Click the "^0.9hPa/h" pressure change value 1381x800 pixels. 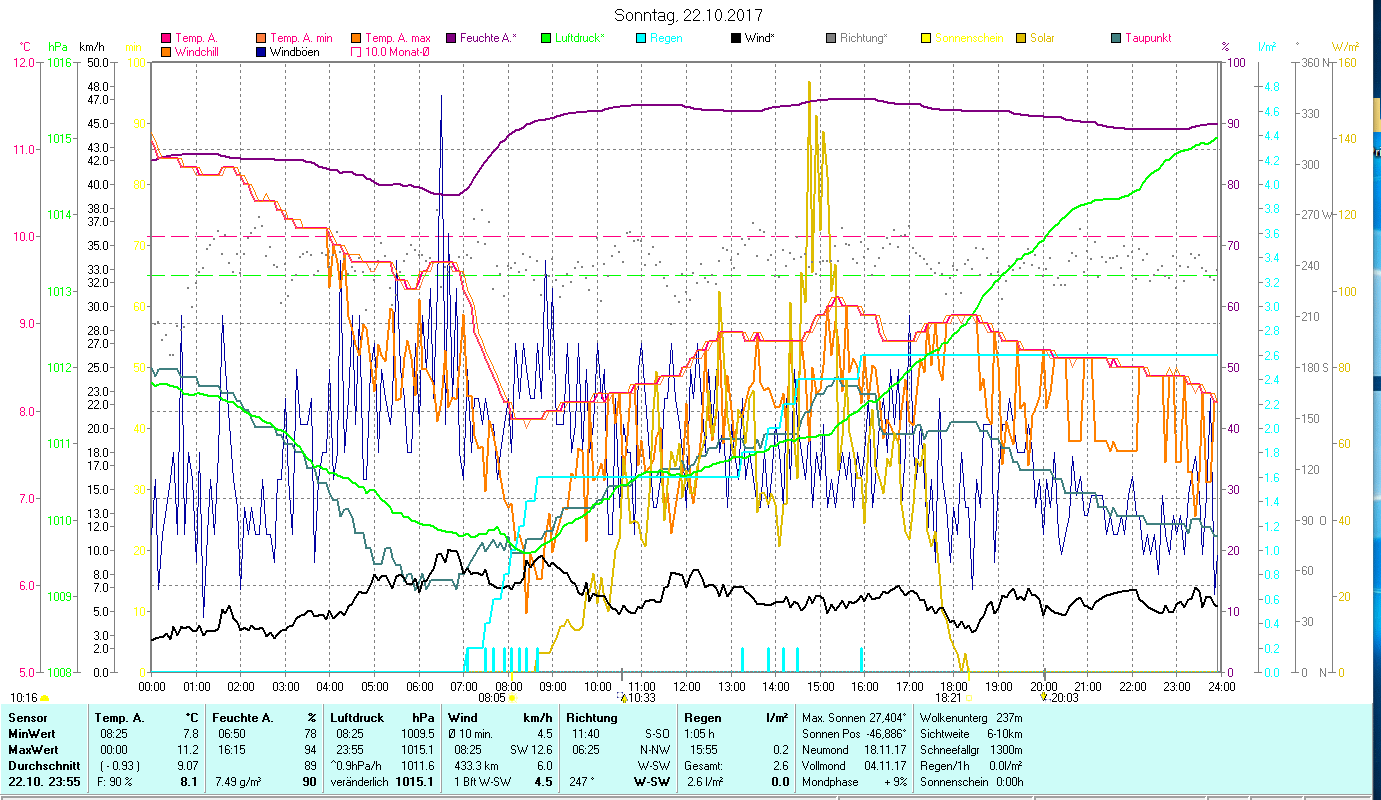358,766
